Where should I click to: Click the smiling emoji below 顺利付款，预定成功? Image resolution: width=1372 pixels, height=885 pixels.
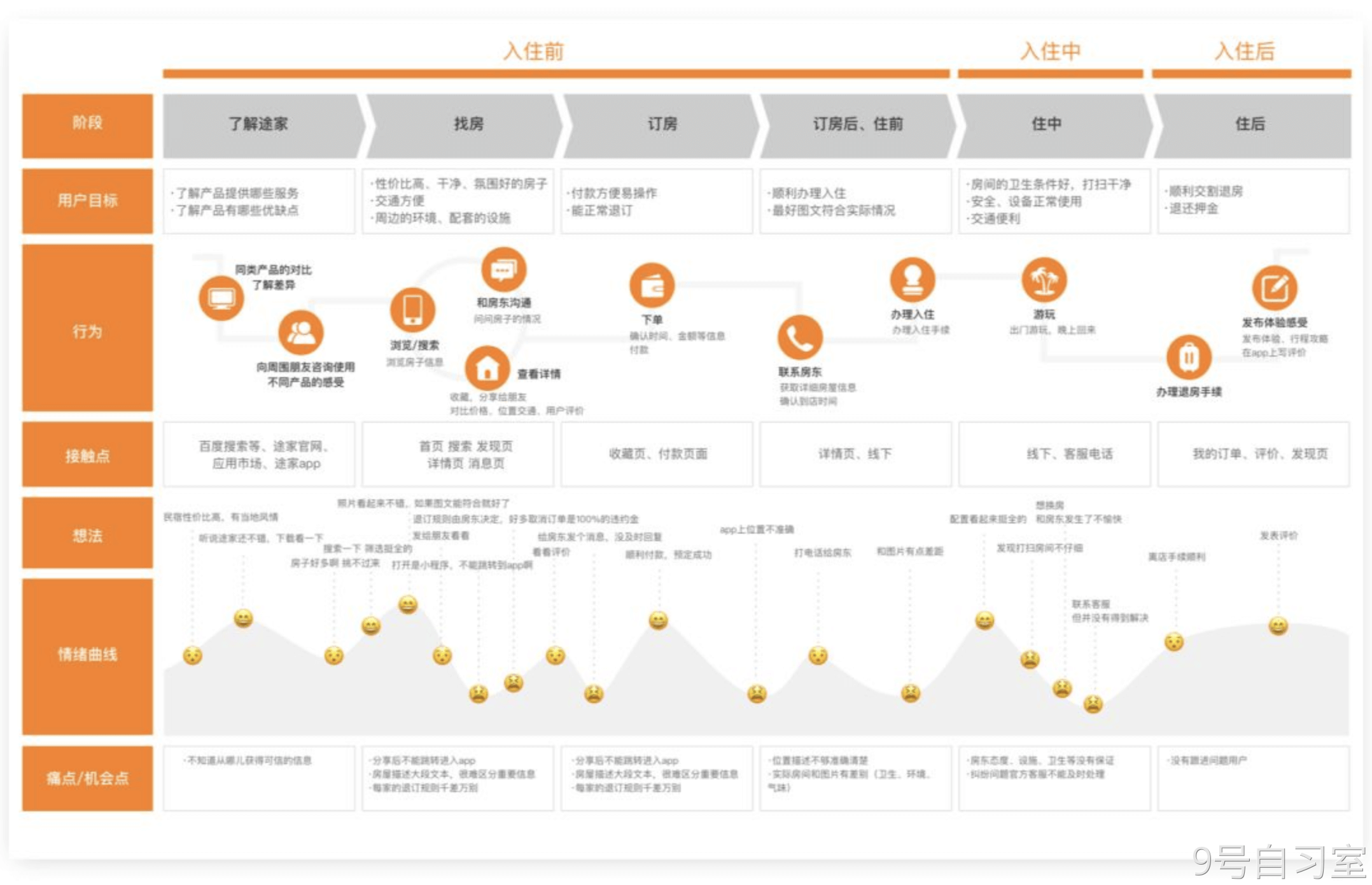[x=658, y=619]
